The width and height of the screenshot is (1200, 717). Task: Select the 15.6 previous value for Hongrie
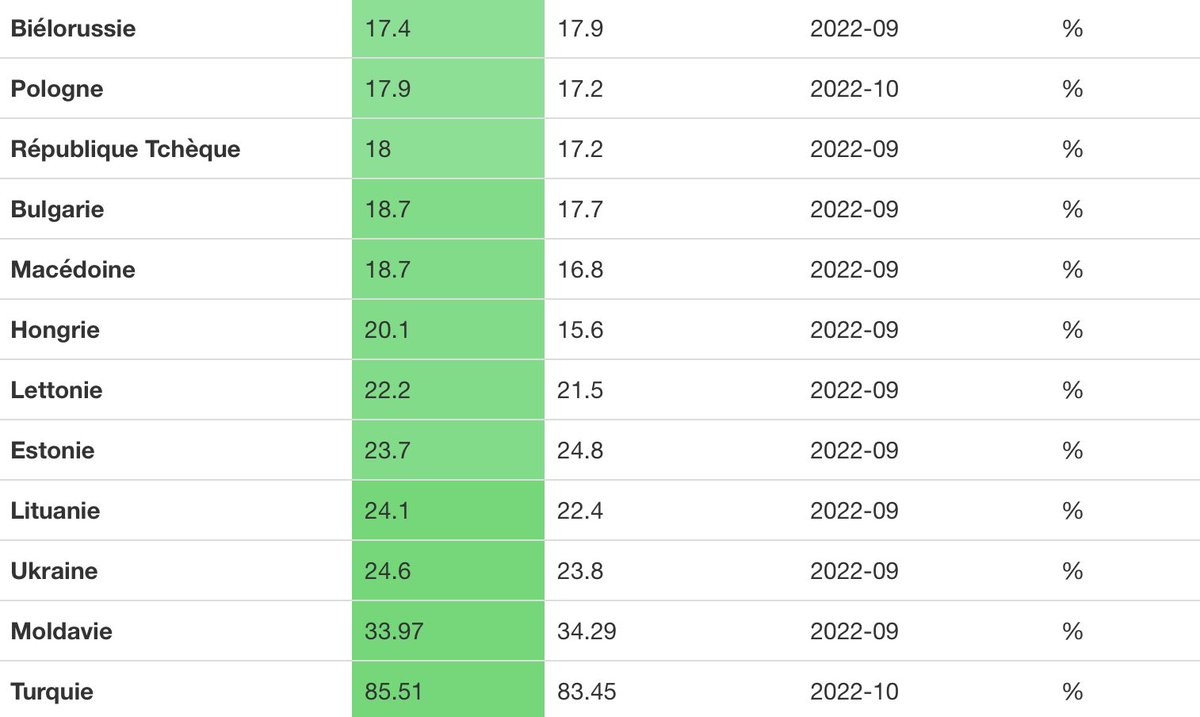(x=580, y=329)
